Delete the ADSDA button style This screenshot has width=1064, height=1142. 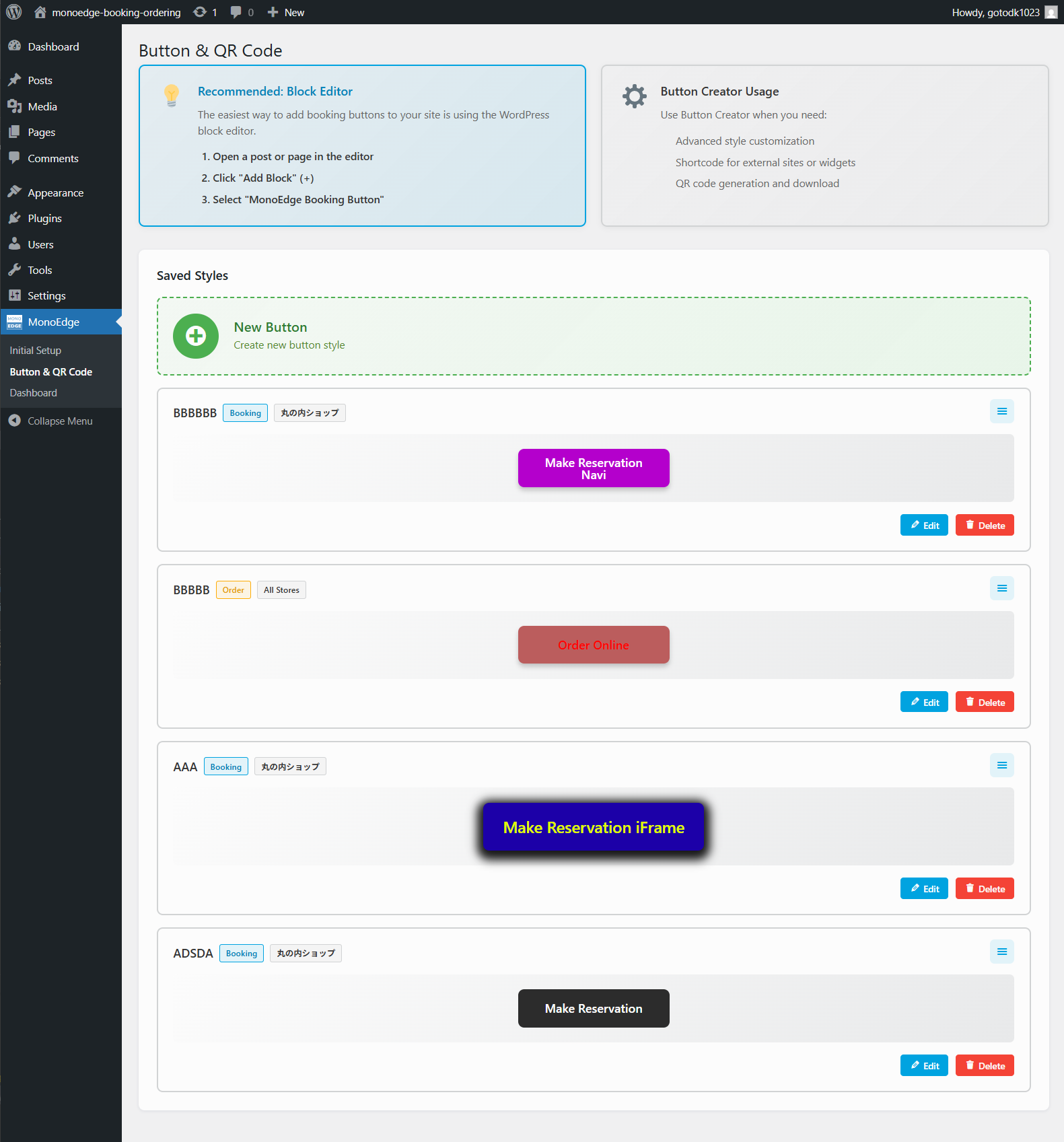point(985,1065)
